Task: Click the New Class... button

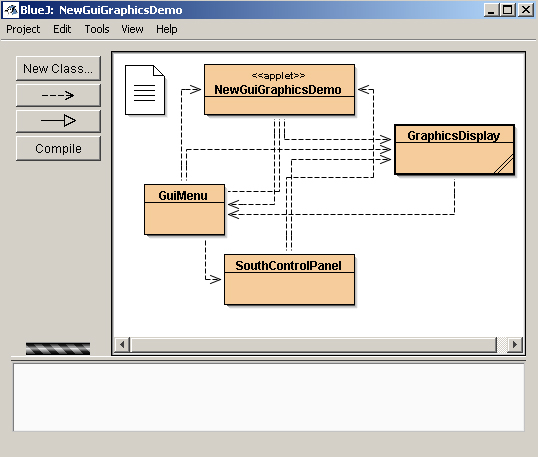Action: coord(58,69)
